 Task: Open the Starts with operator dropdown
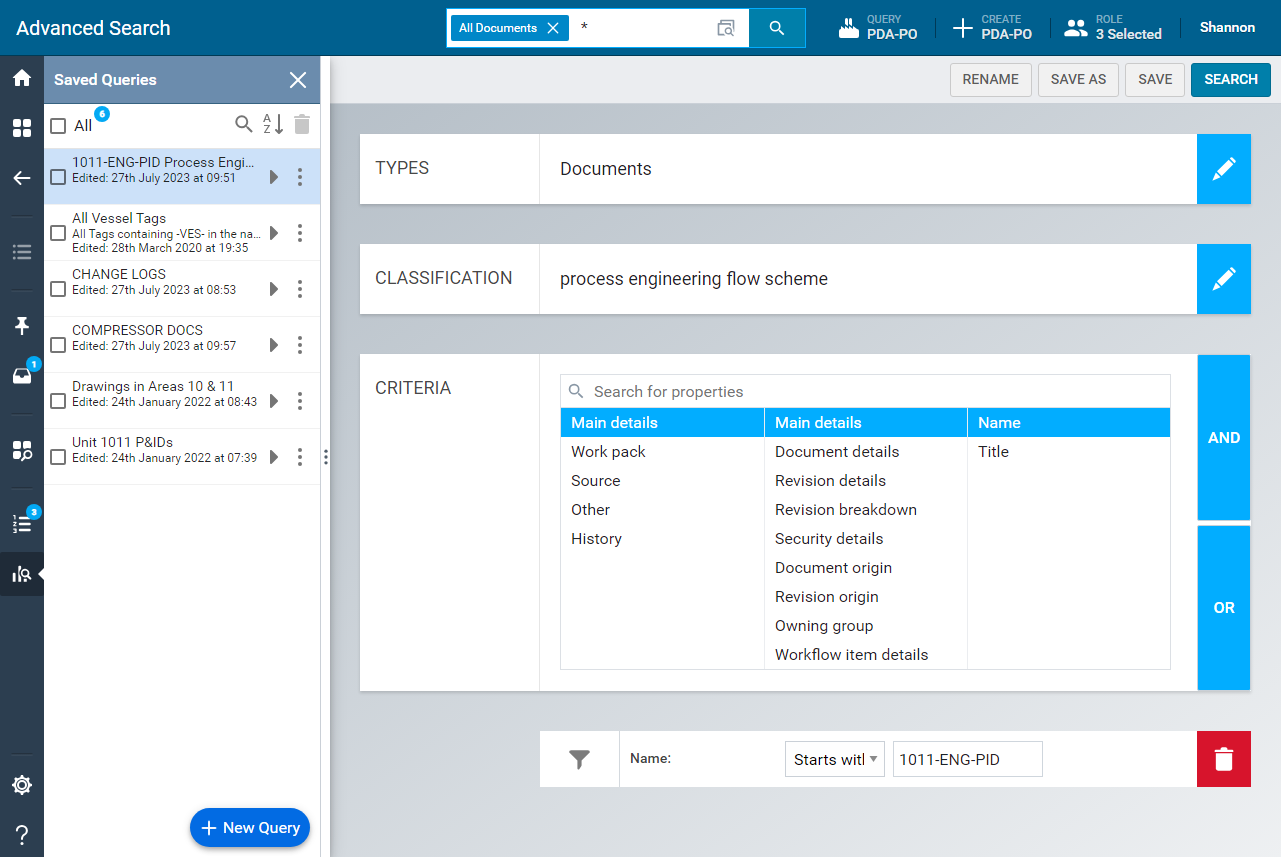coord(835,759)
